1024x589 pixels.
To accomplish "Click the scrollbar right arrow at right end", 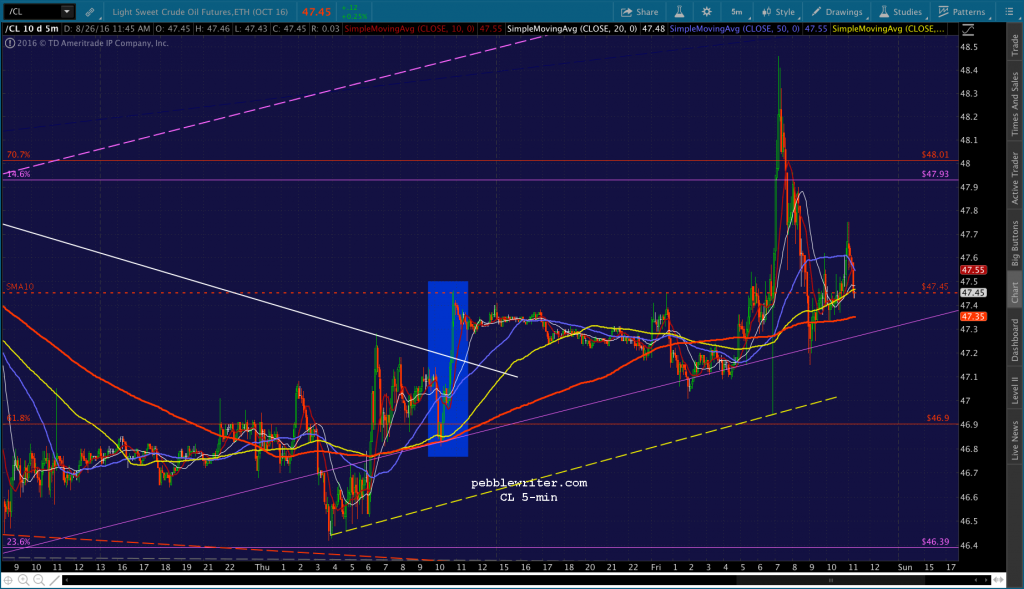I will [986, 580].
